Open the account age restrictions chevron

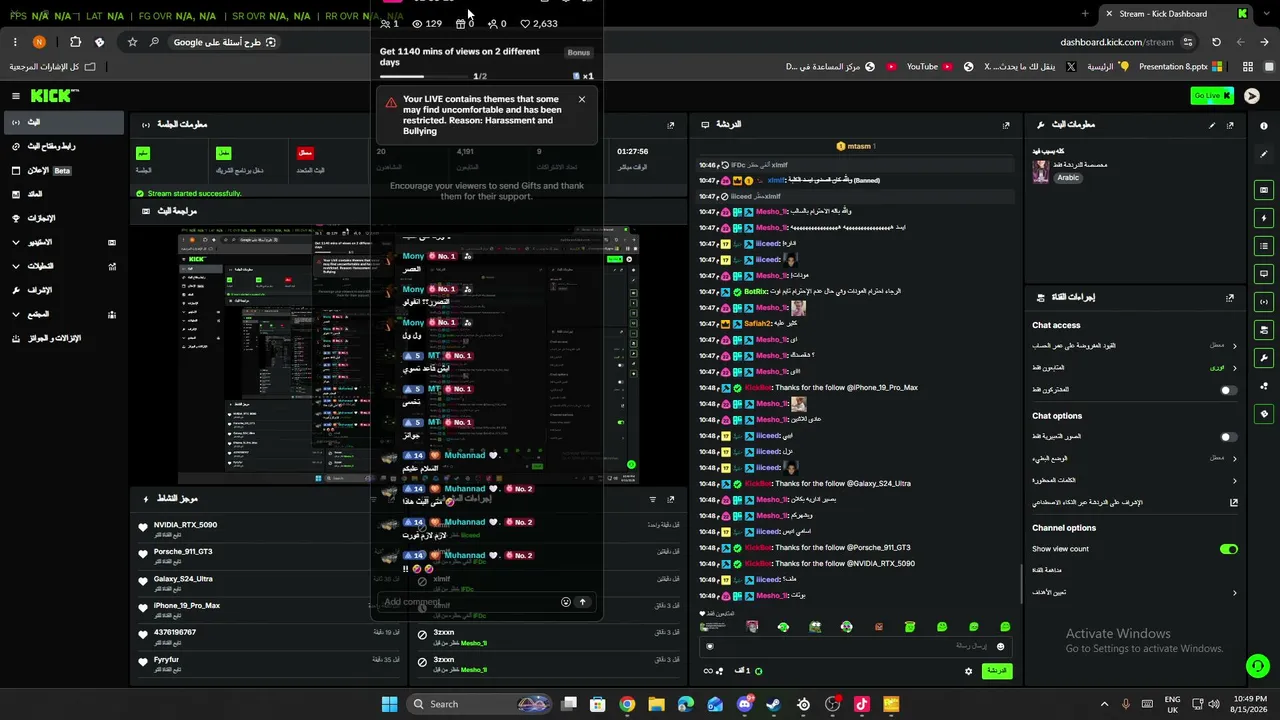coord(1235,346)
